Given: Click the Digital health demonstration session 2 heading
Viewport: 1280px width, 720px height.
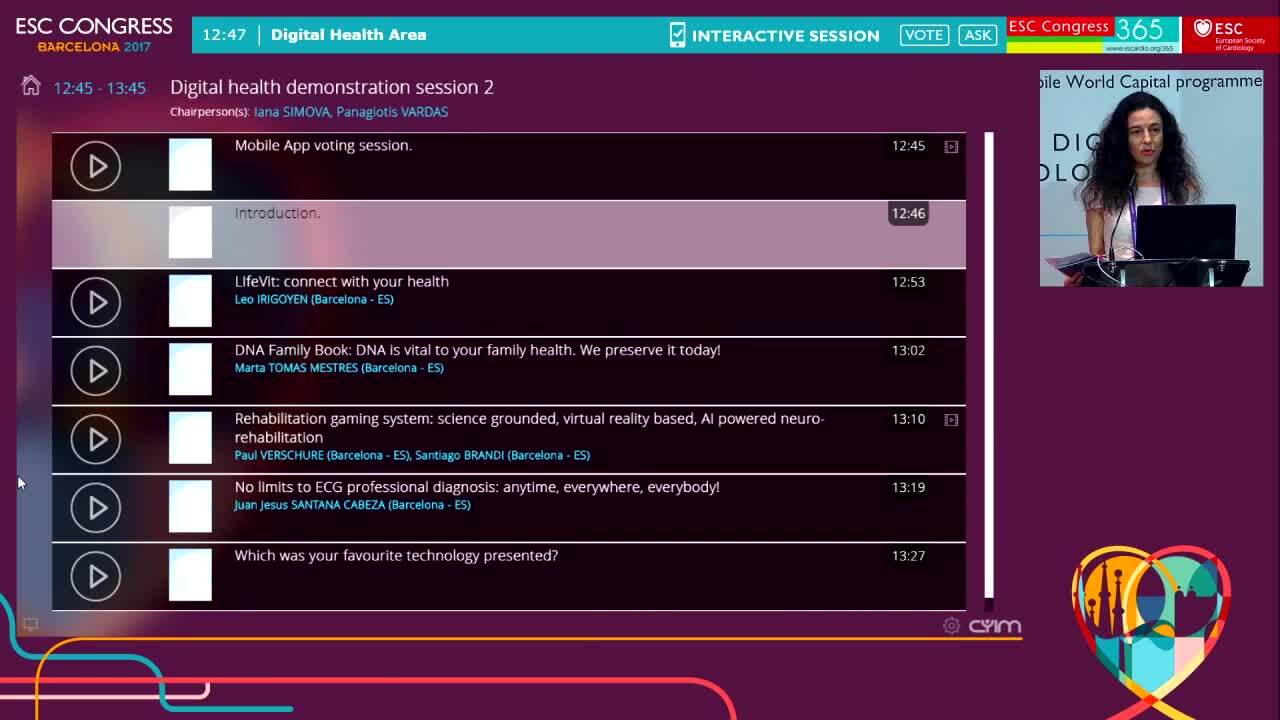Looking at the screenshot, I should pos(332,87).
